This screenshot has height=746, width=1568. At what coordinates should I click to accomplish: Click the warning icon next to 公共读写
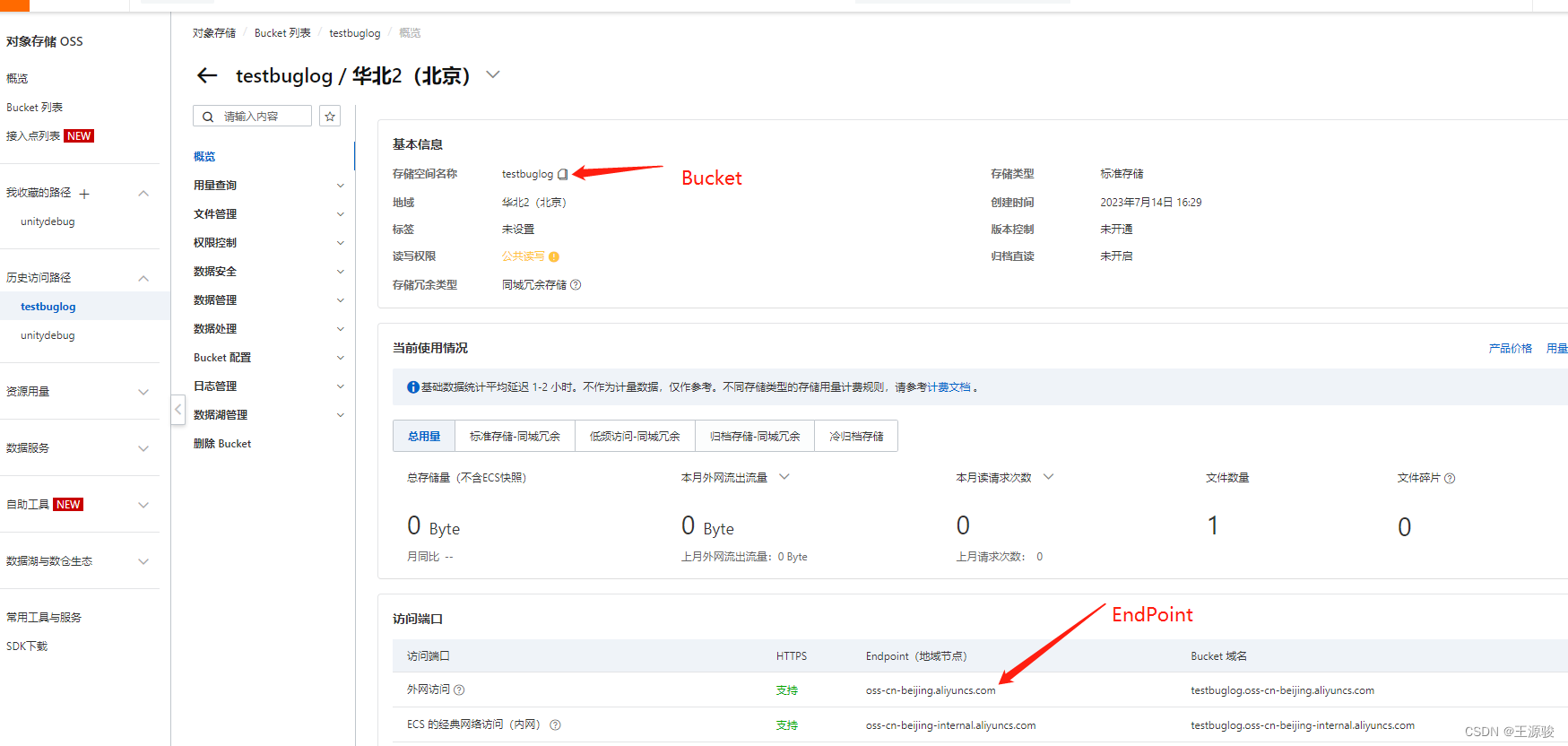pos(554,257)
